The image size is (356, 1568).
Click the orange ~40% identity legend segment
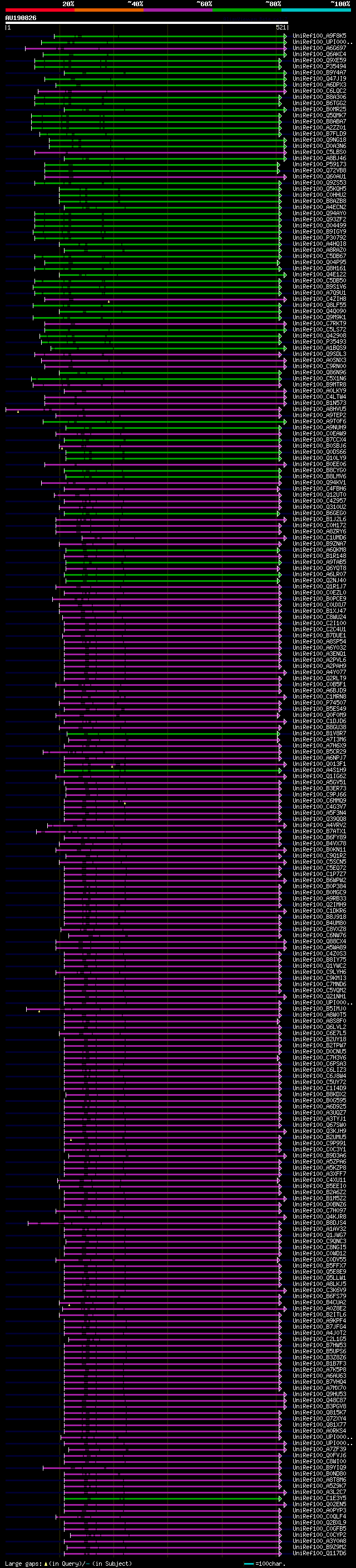108,10
